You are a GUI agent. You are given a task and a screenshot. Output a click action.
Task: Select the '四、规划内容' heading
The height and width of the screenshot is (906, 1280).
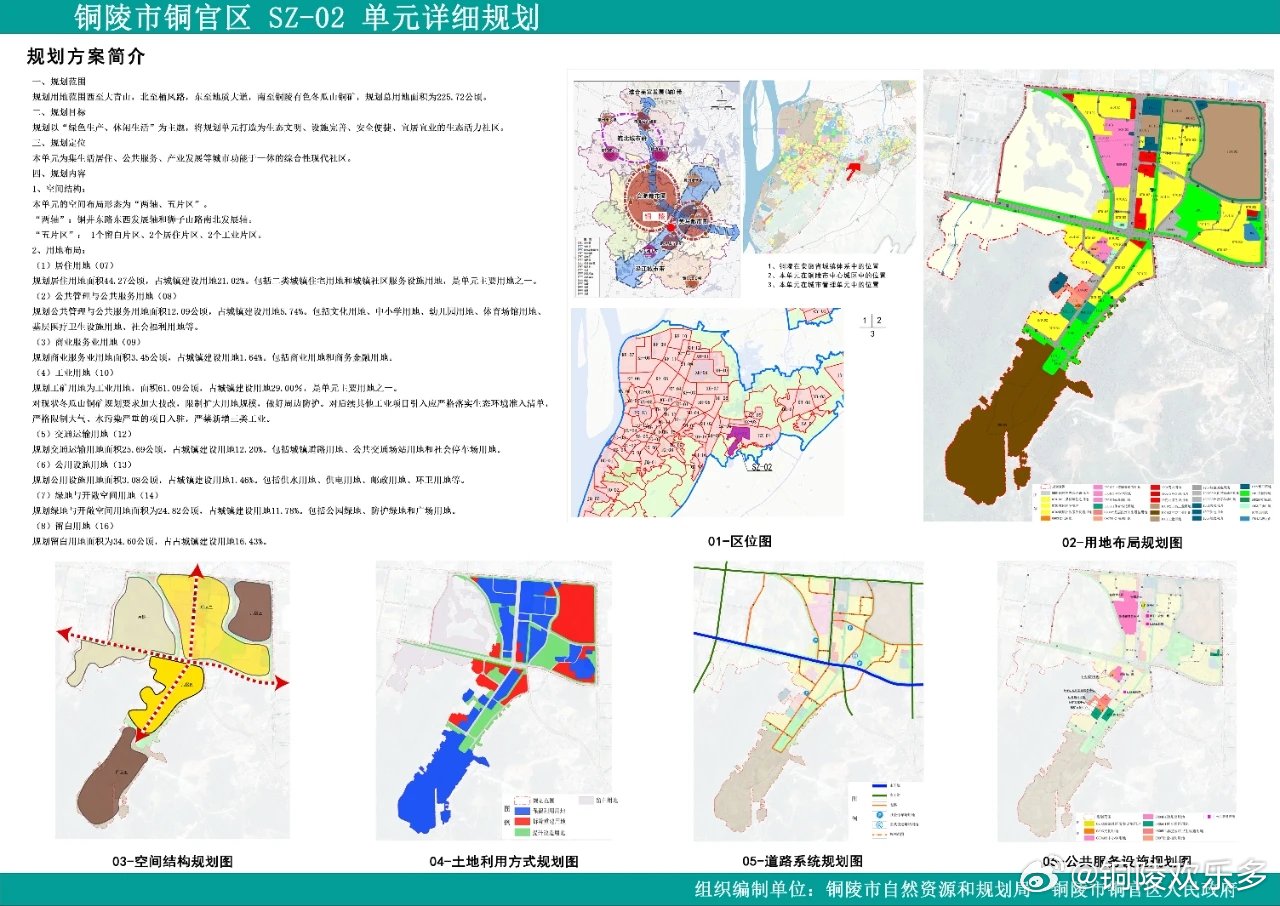click(x=61, y=173)
